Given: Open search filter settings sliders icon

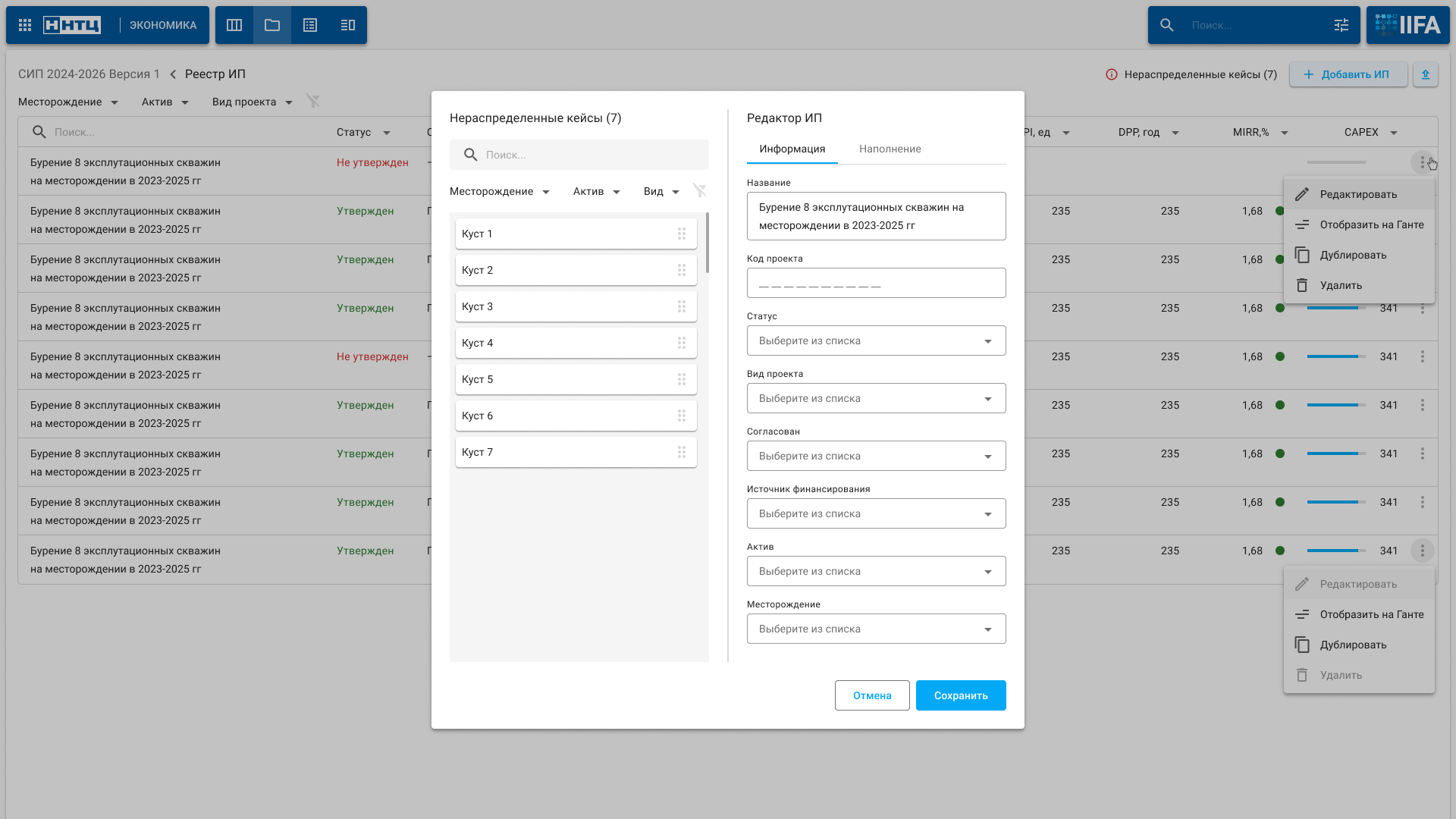Looking at the screenshot, I should tap(1341, 25).
